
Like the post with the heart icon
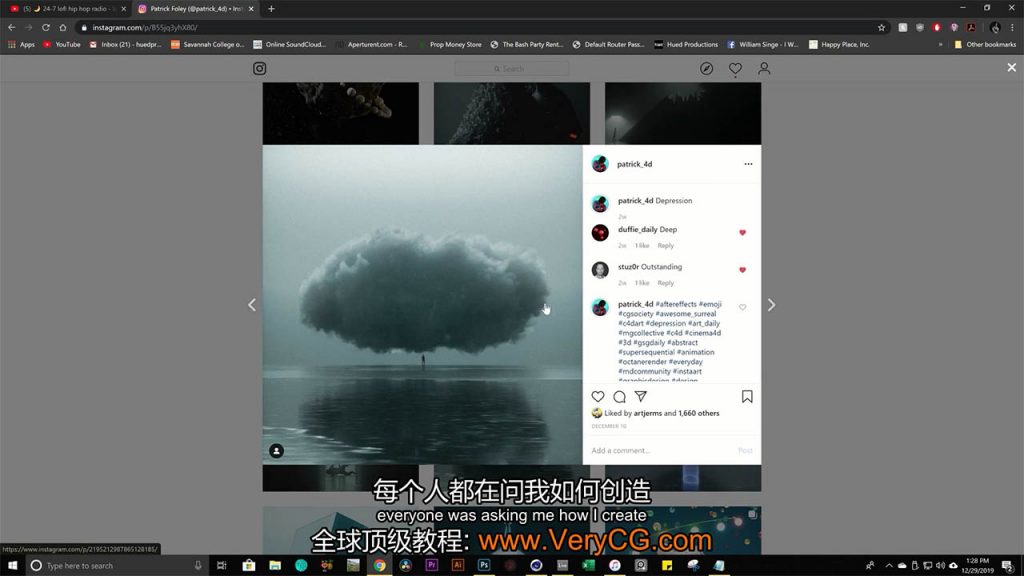(x=598, y=396)
